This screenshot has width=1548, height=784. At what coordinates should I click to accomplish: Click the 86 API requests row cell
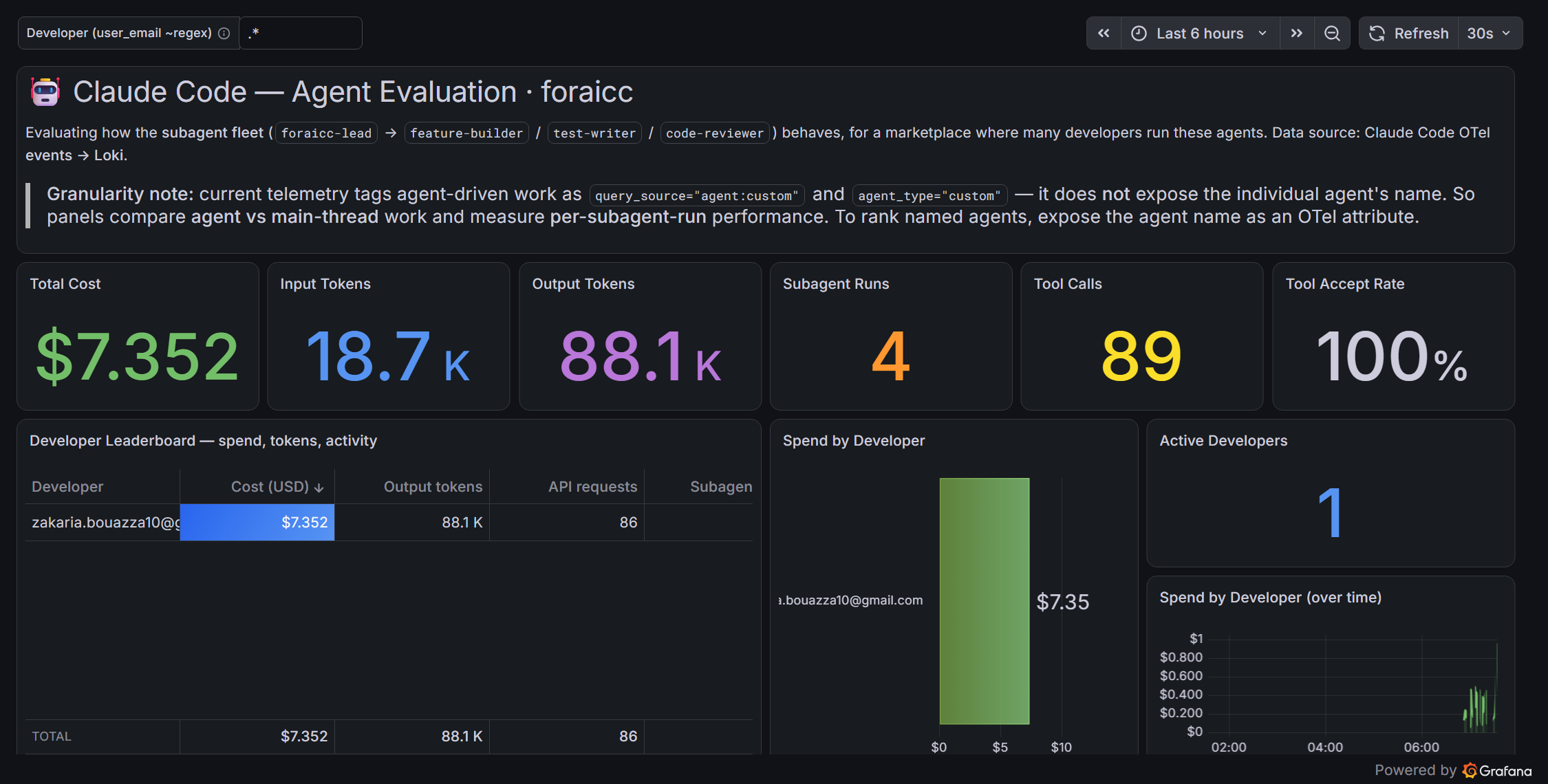pyautogui.click(x=567, y=522)
